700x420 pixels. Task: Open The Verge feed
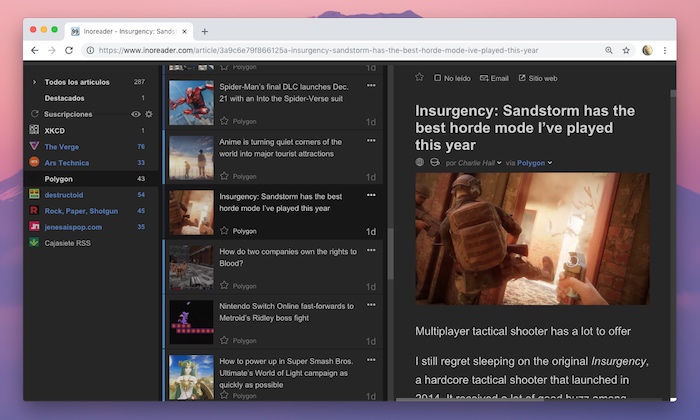click(62, 146)
